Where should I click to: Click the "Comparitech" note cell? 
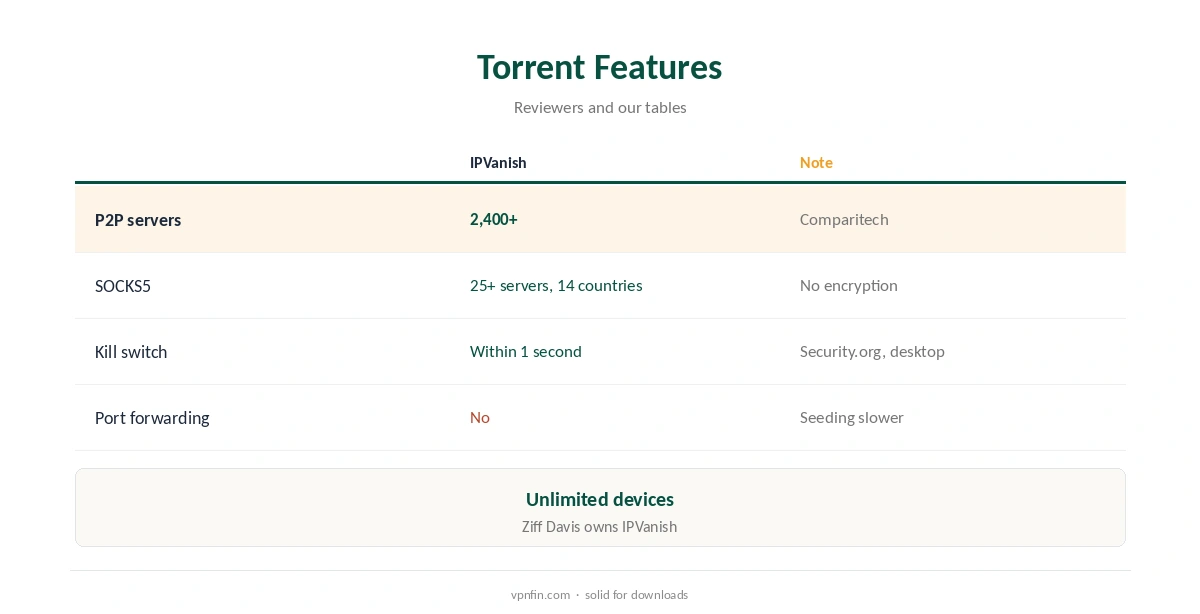pyautogui.click(x=844, y=220)
